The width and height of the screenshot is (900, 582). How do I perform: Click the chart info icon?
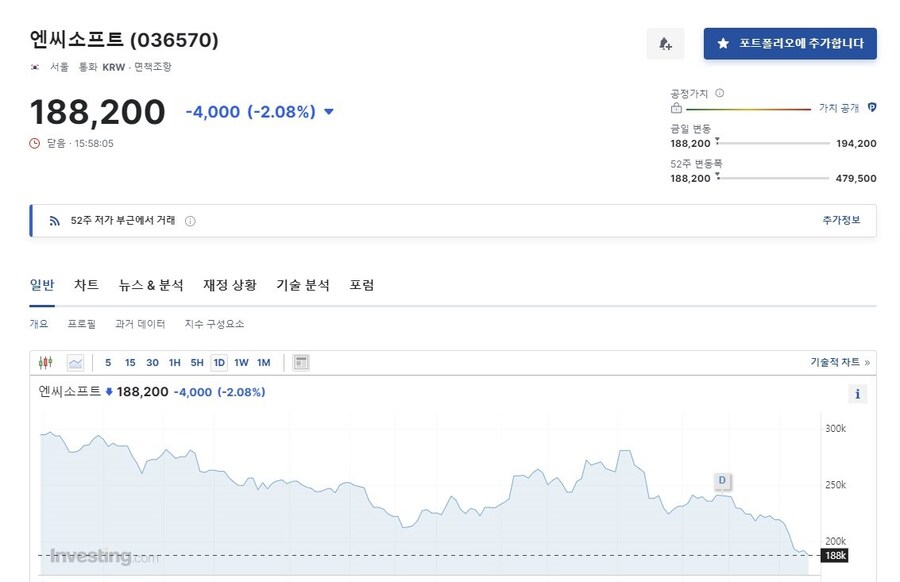pos(857,394)
